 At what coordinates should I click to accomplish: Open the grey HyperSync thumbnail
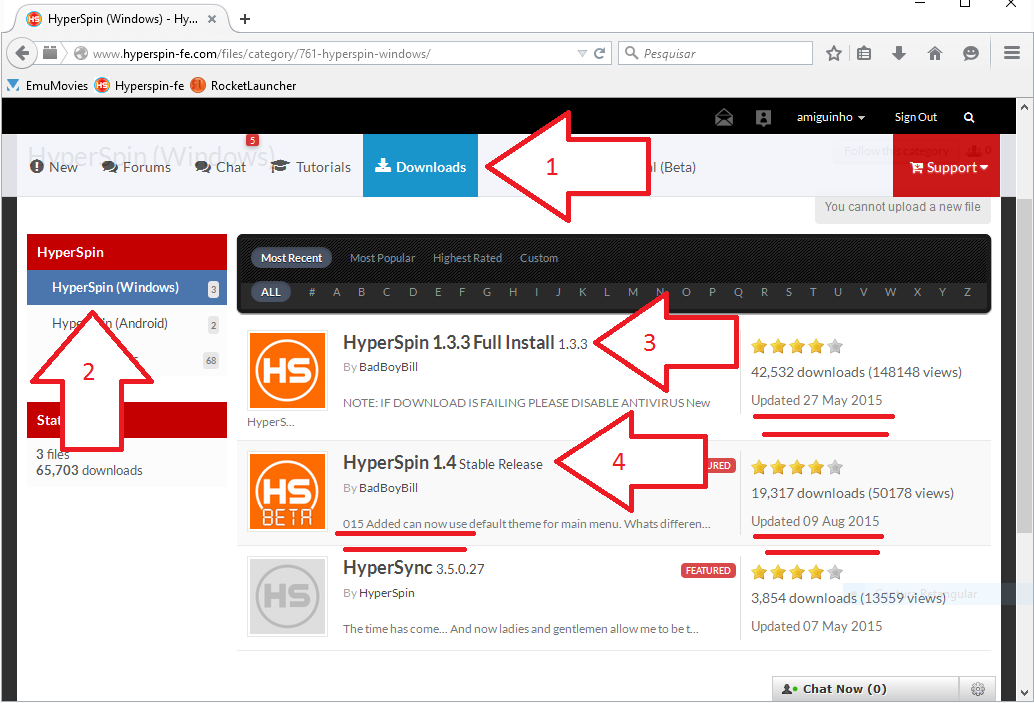[x=287, y=596]
